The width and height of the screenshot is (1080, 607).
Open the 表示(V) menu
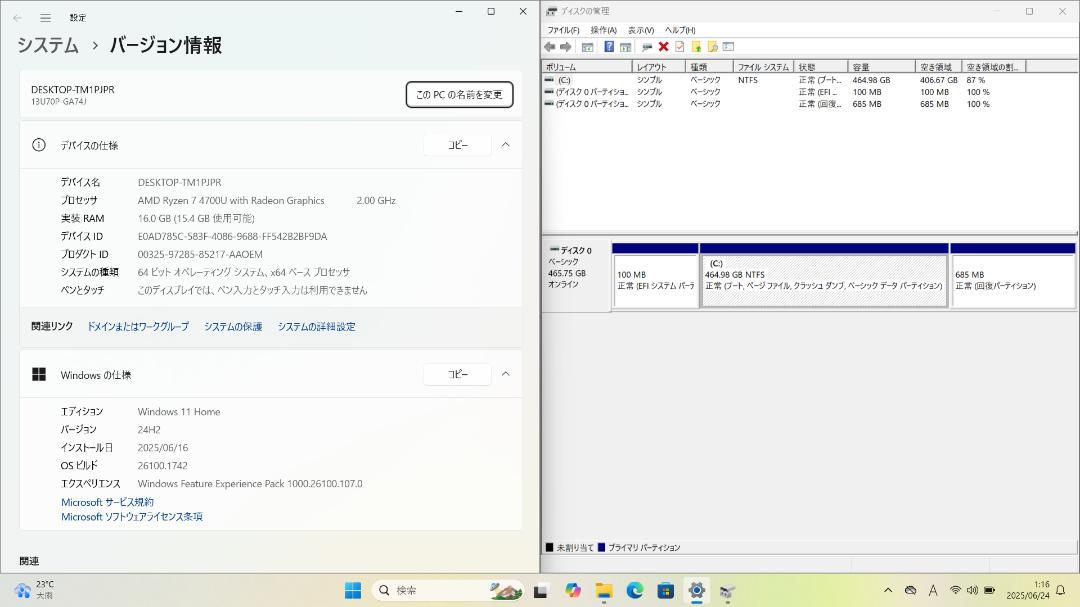point(641,30)
